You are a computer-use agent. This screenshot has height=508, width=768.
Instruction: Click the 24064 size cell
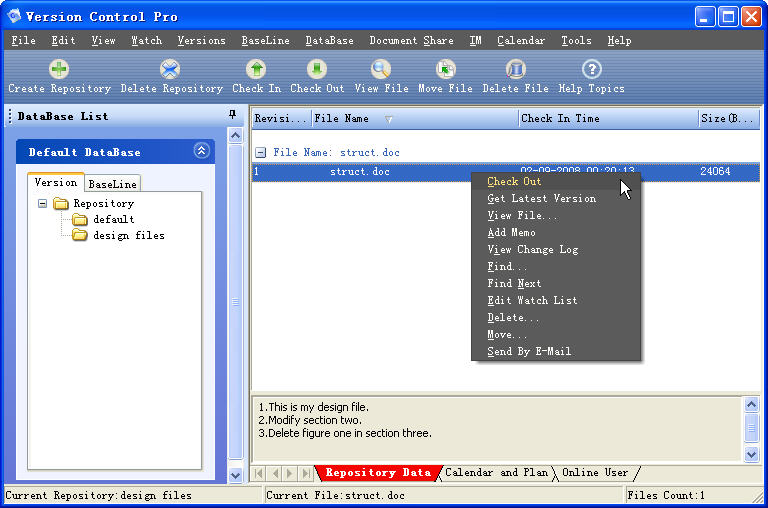715,171
